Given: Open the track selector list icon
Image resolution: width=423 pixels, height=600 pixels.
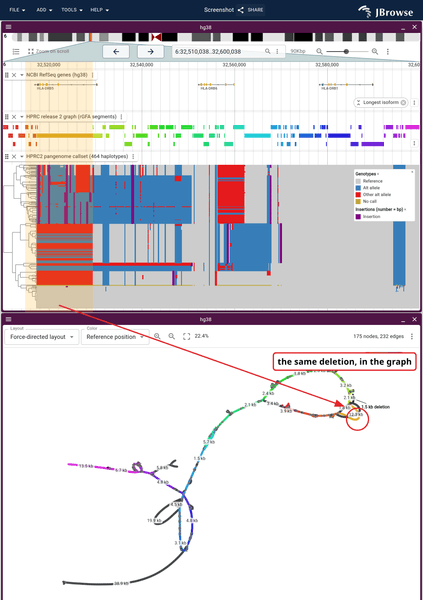Looking at the screenshot, I should click(x=16, y=51).
